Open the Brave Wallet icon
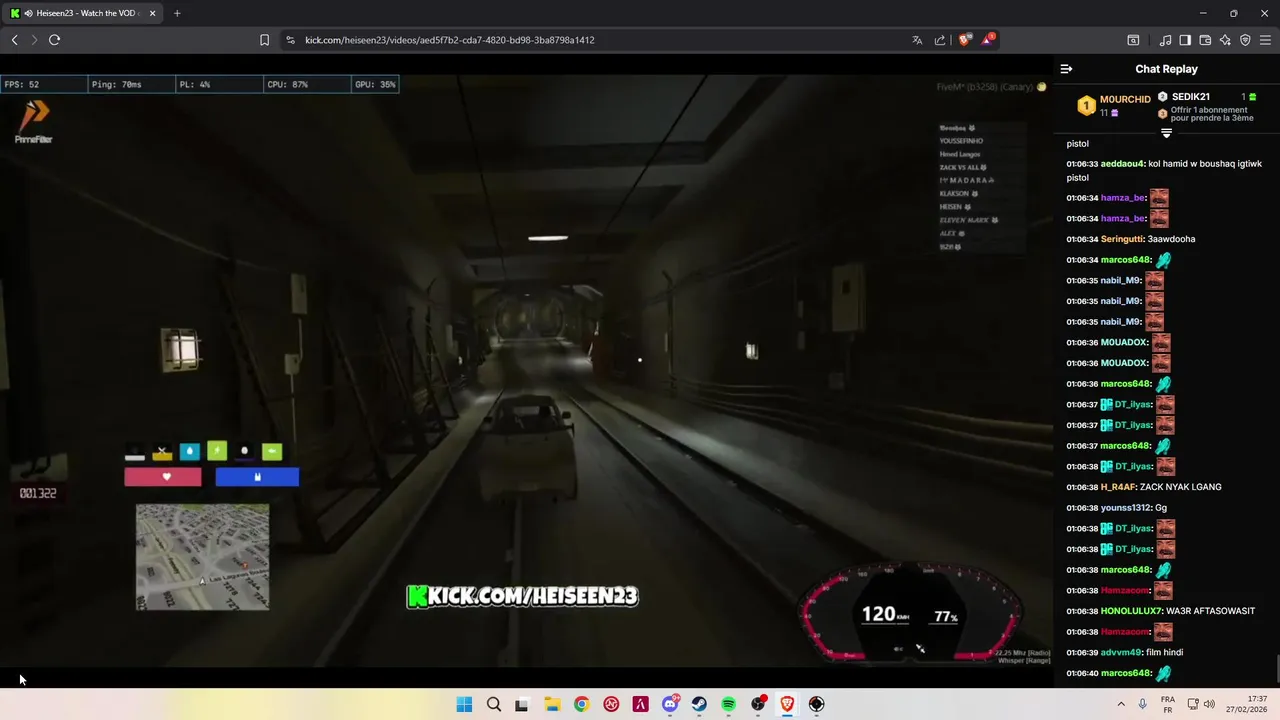This screenshot has height=720, width=1280. click(1205, 40)
